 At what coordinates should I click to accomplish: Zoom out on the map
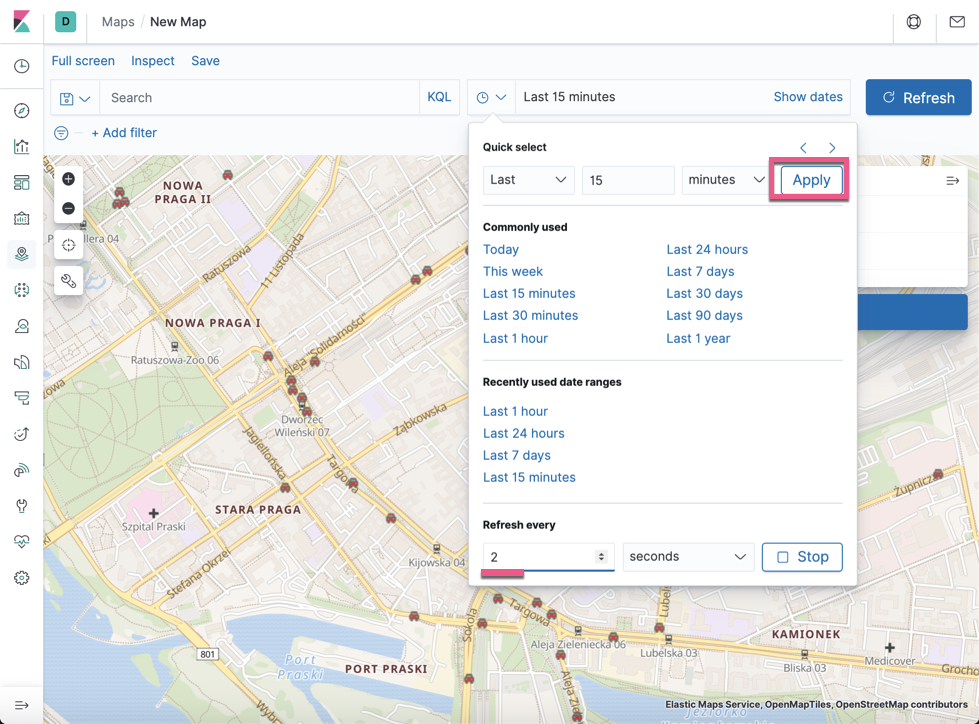tap(69, 208)
